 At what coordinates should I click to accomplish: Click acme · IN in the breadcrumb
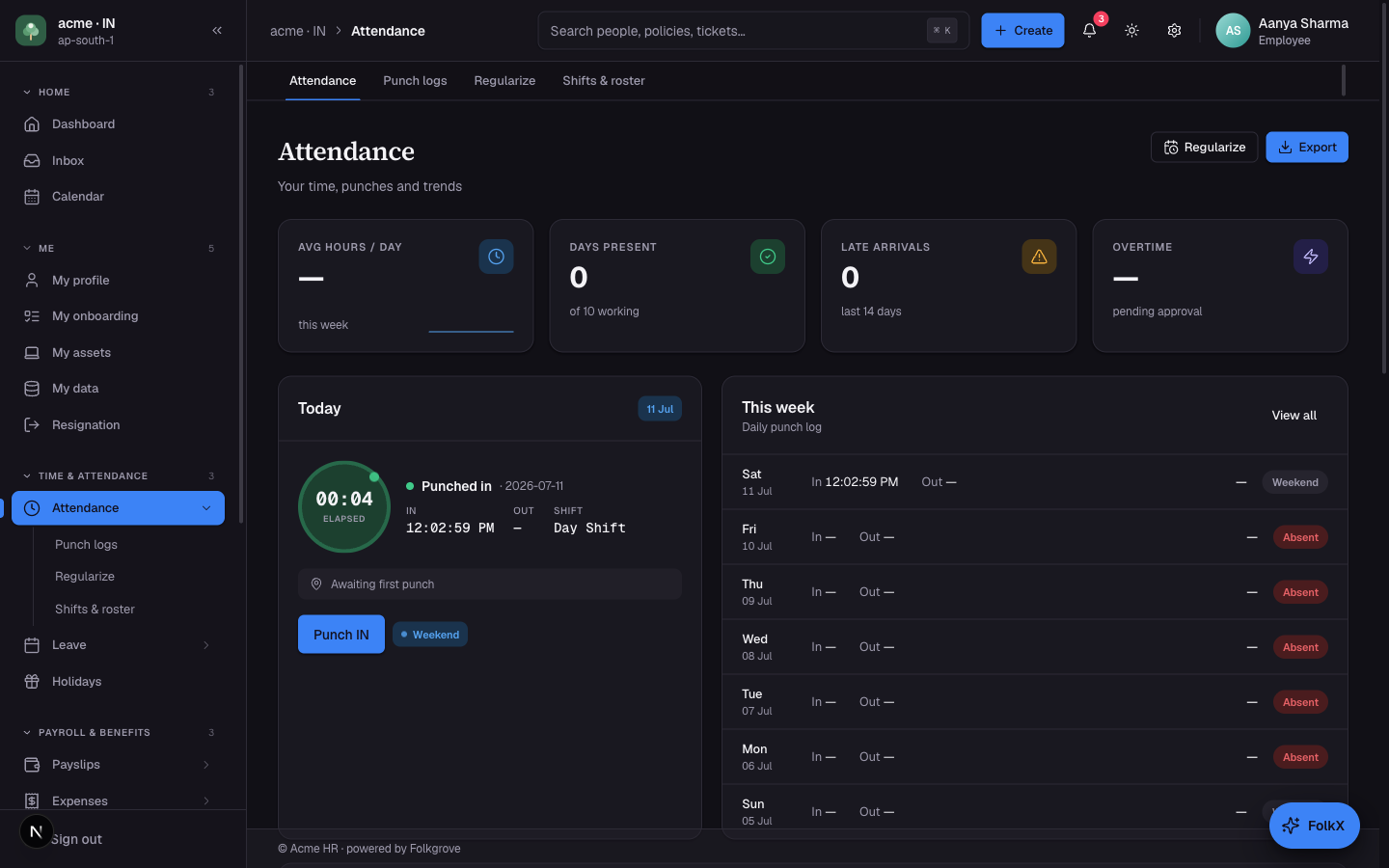(298, 31)
